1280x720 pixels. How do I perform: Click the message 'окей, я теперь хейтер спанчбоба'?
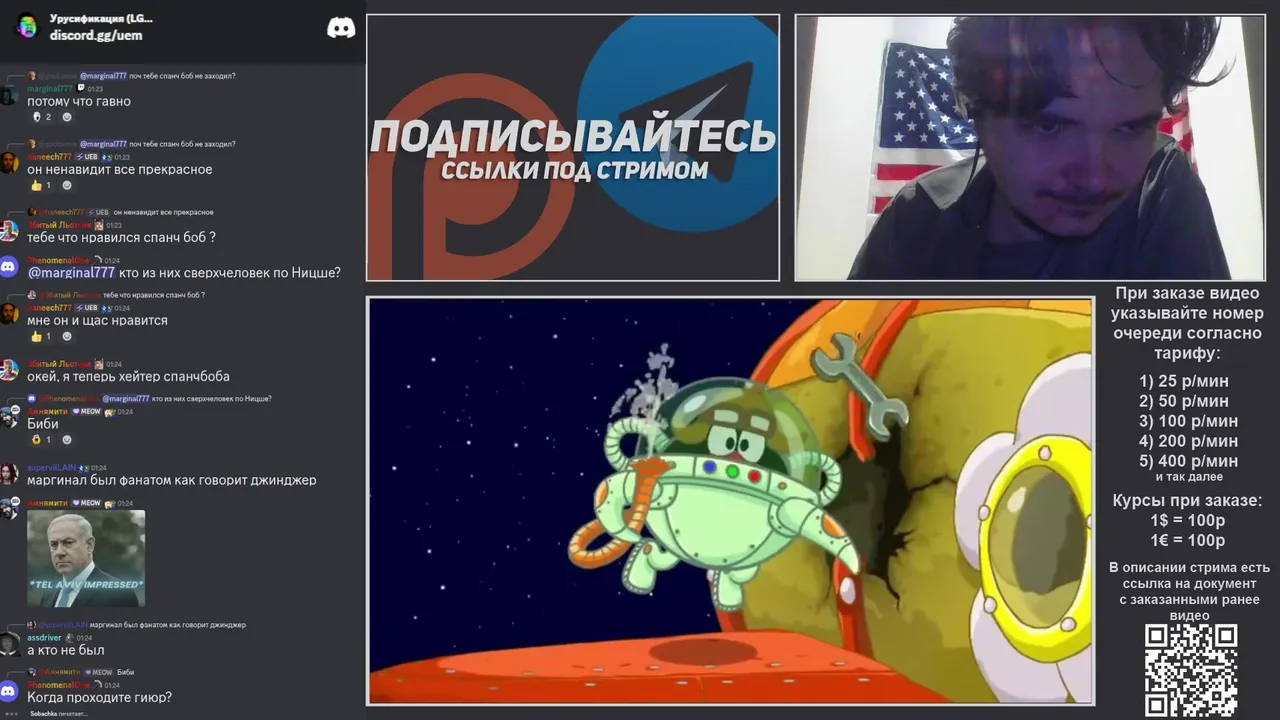click(128, 377)
